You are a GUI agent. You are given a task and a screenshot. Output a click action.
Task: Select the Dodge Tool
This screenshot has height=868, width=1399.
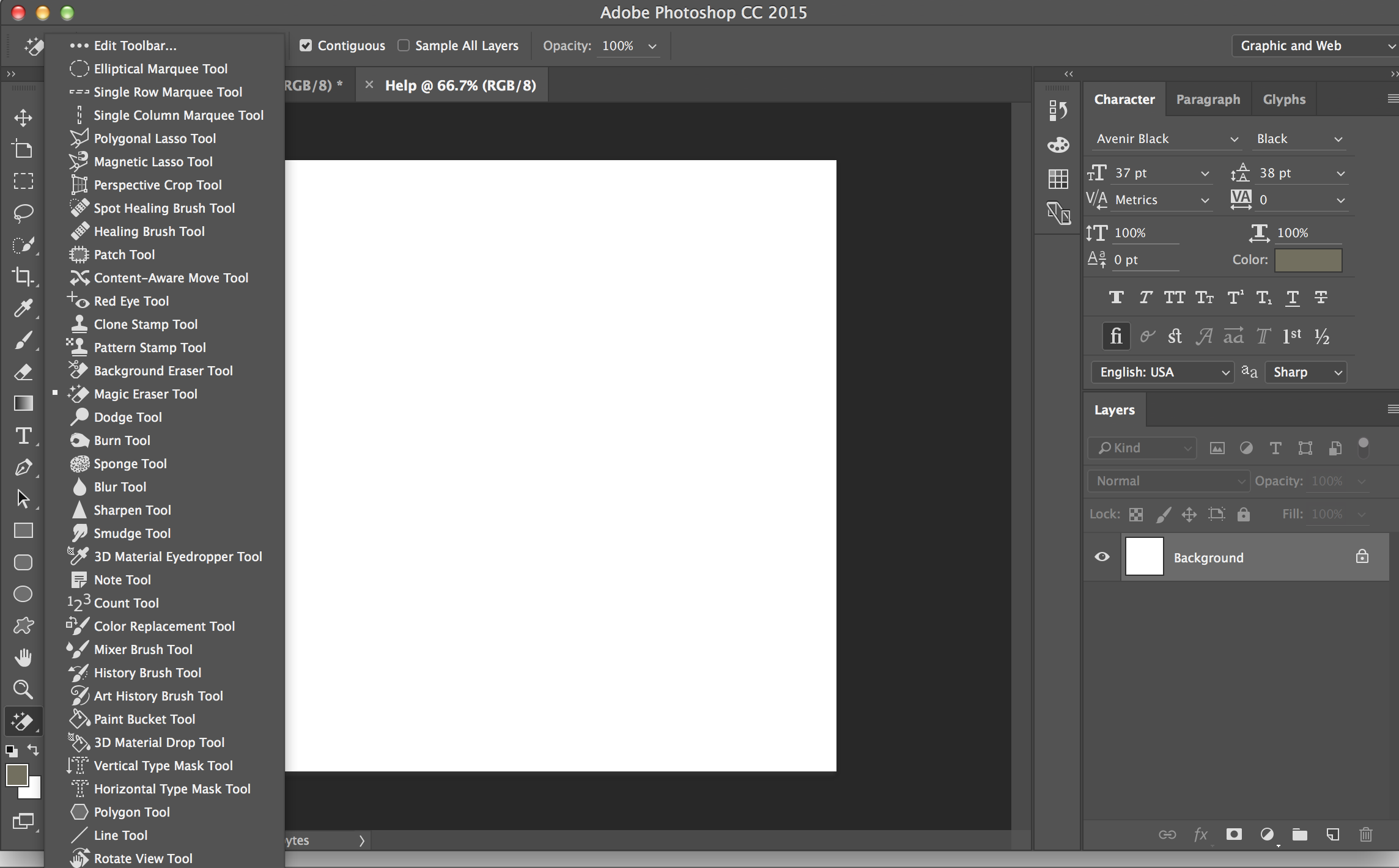126,417
